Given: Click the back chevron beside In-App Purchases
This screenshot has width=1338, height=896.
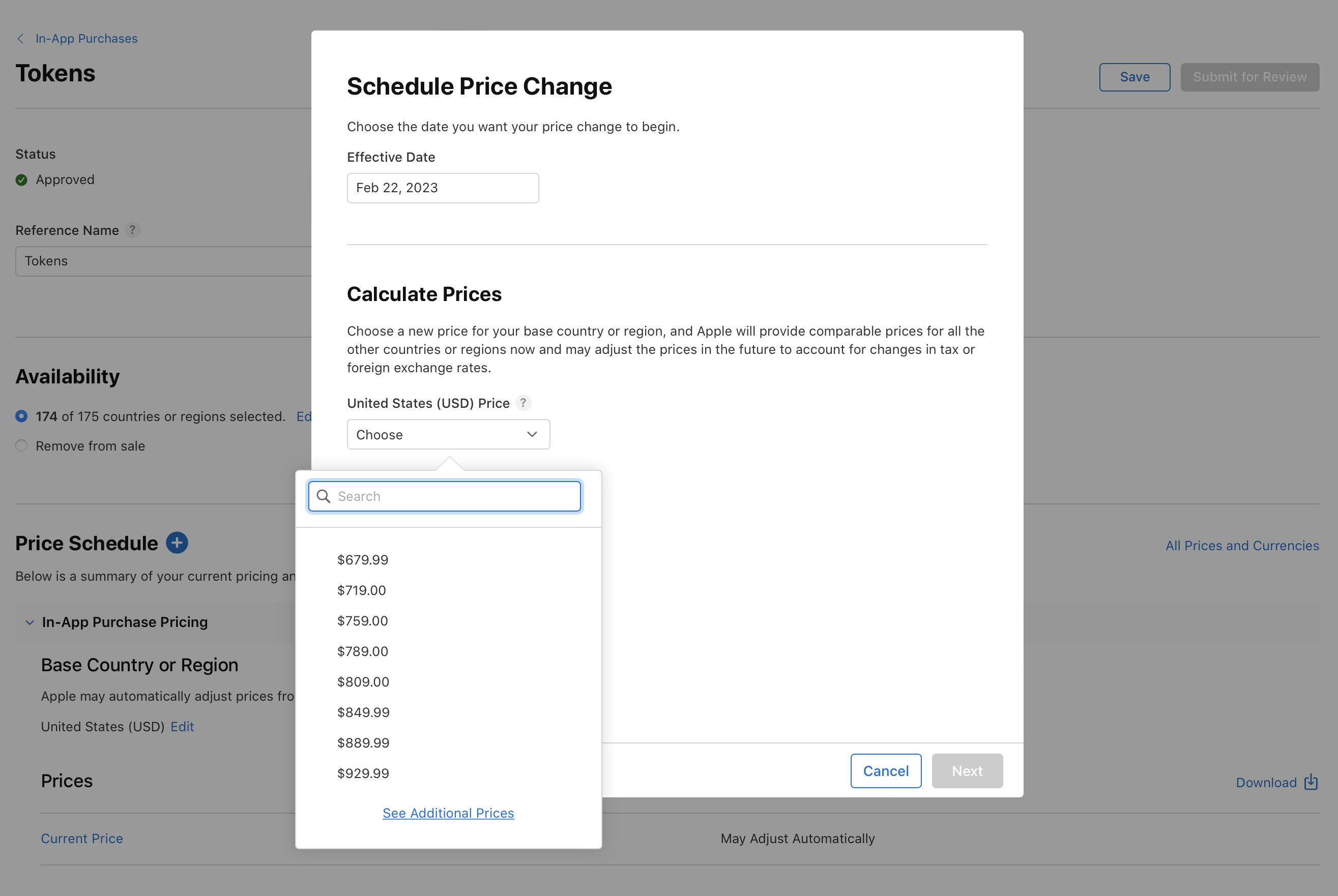Looking at the screenshot, I should tap(20, 39).
